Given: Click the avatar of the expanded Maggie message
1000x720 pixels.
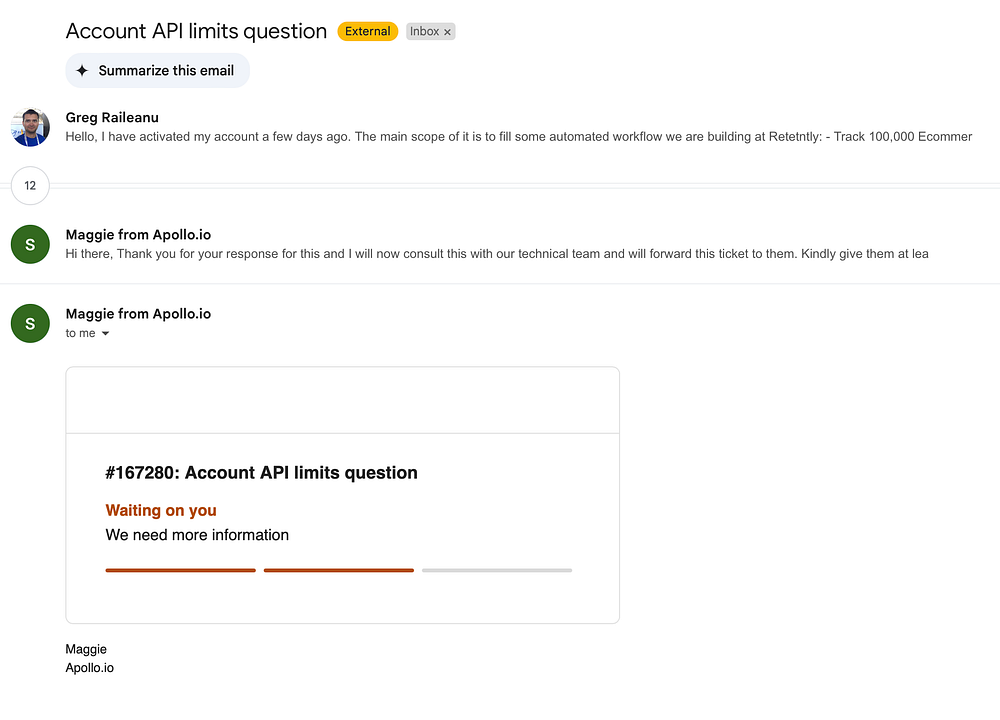Looking at the screenshot, I should [x=30, y=323].
